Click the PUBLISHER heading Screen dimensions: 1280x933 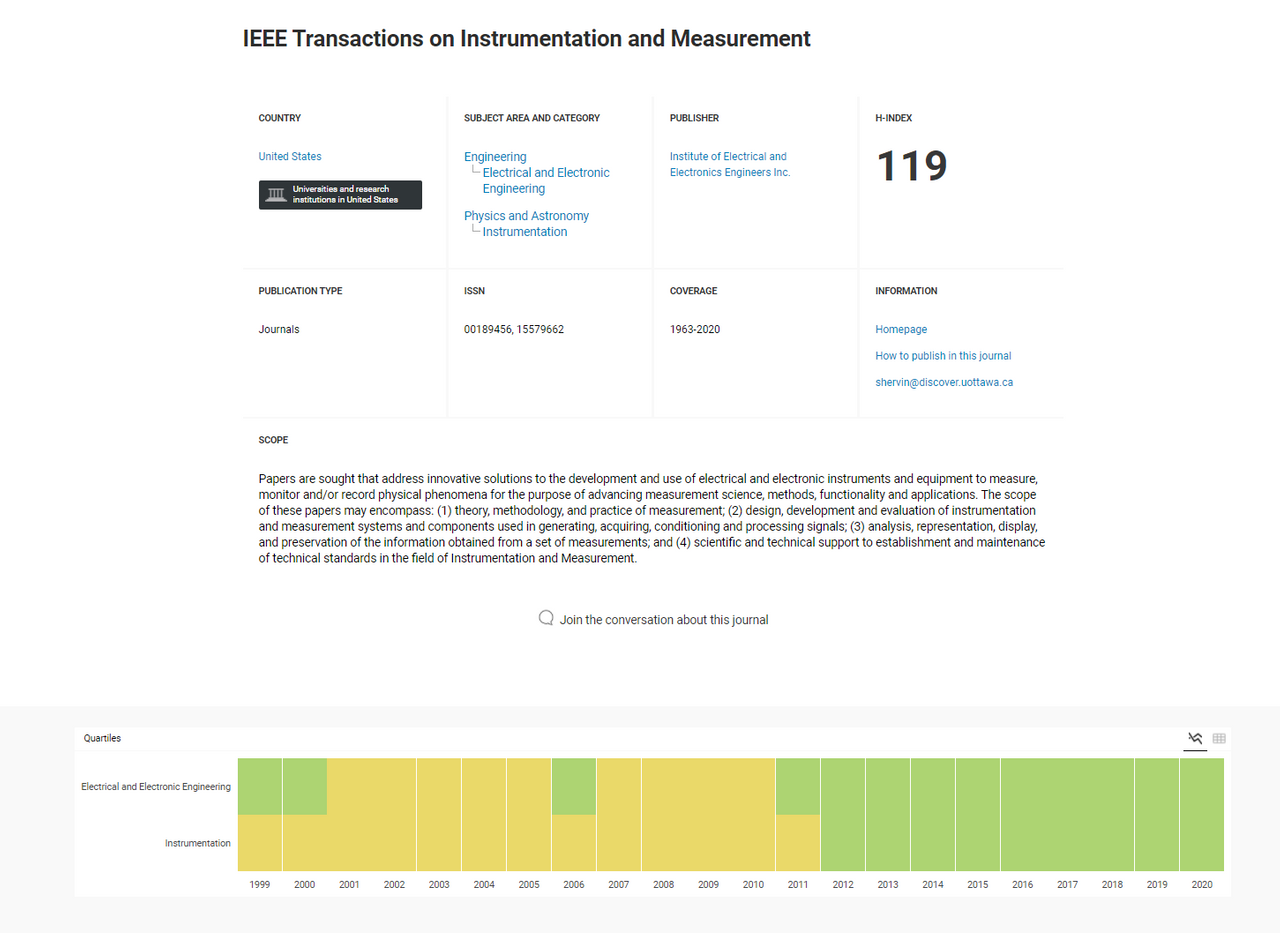pos(694,118)
